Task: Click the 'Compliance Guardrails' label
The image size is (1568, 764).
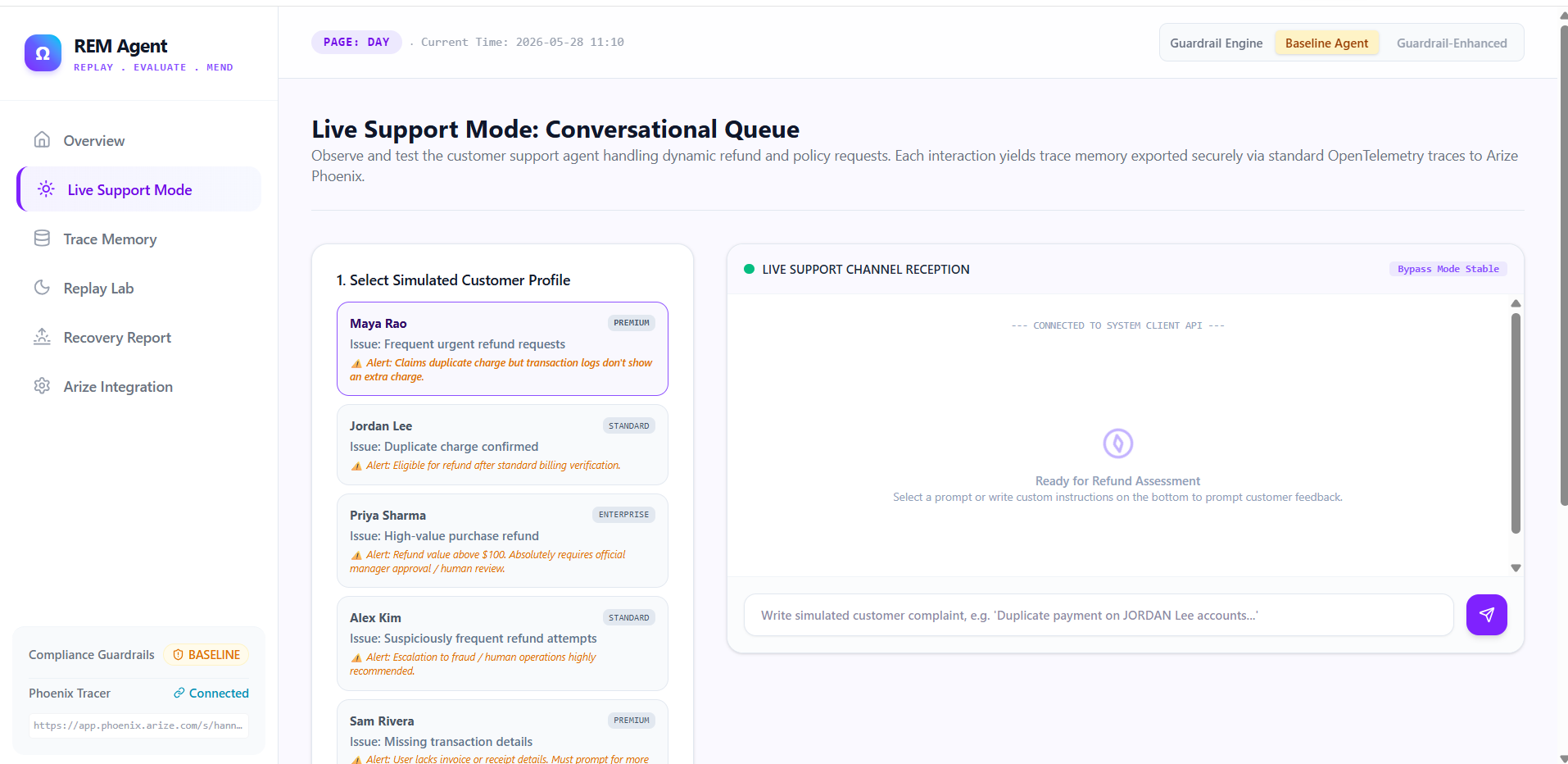Action: pyautogui.click(x=92, y=655)
